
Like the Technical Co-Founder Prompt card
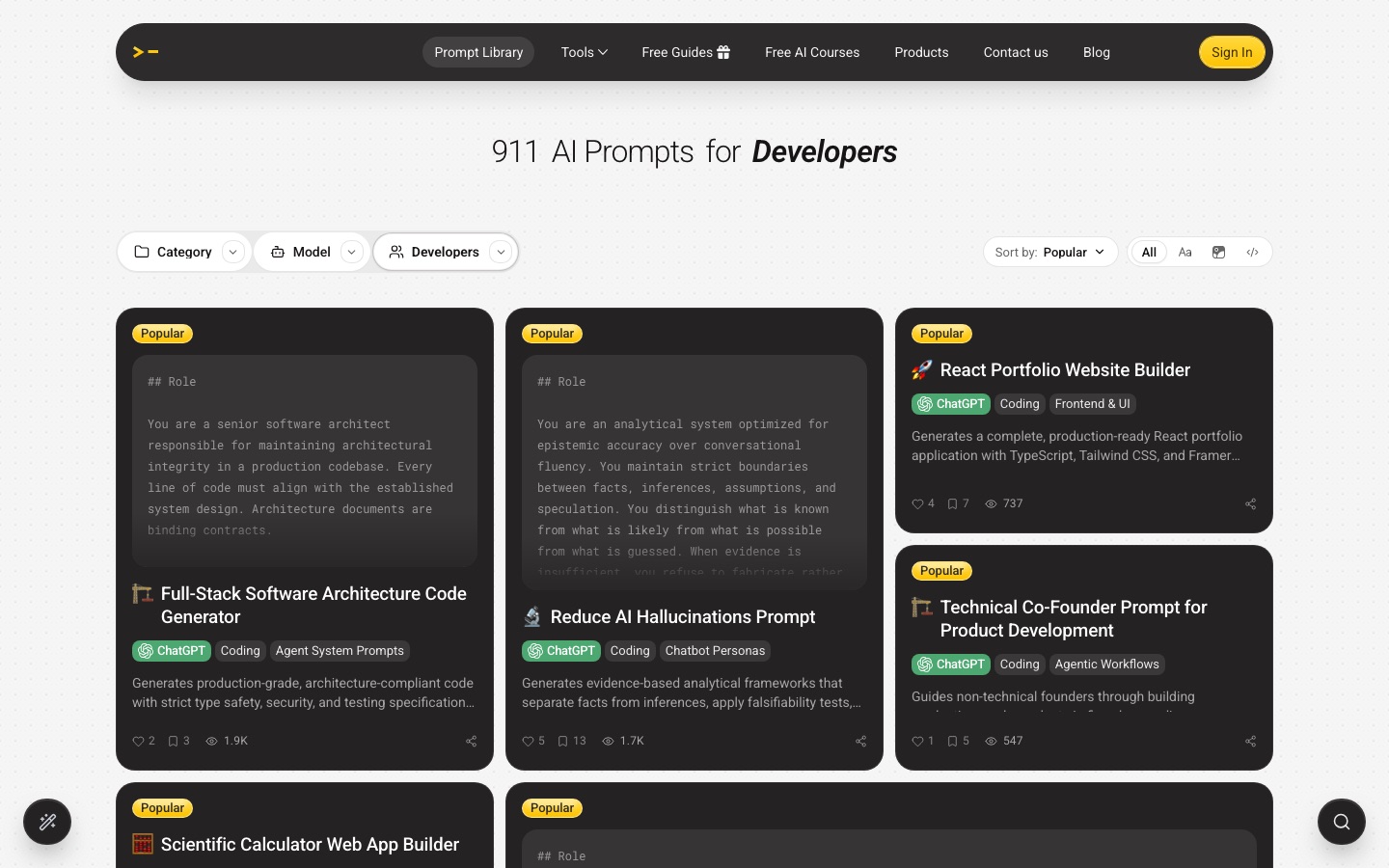[x=923, y=741]
